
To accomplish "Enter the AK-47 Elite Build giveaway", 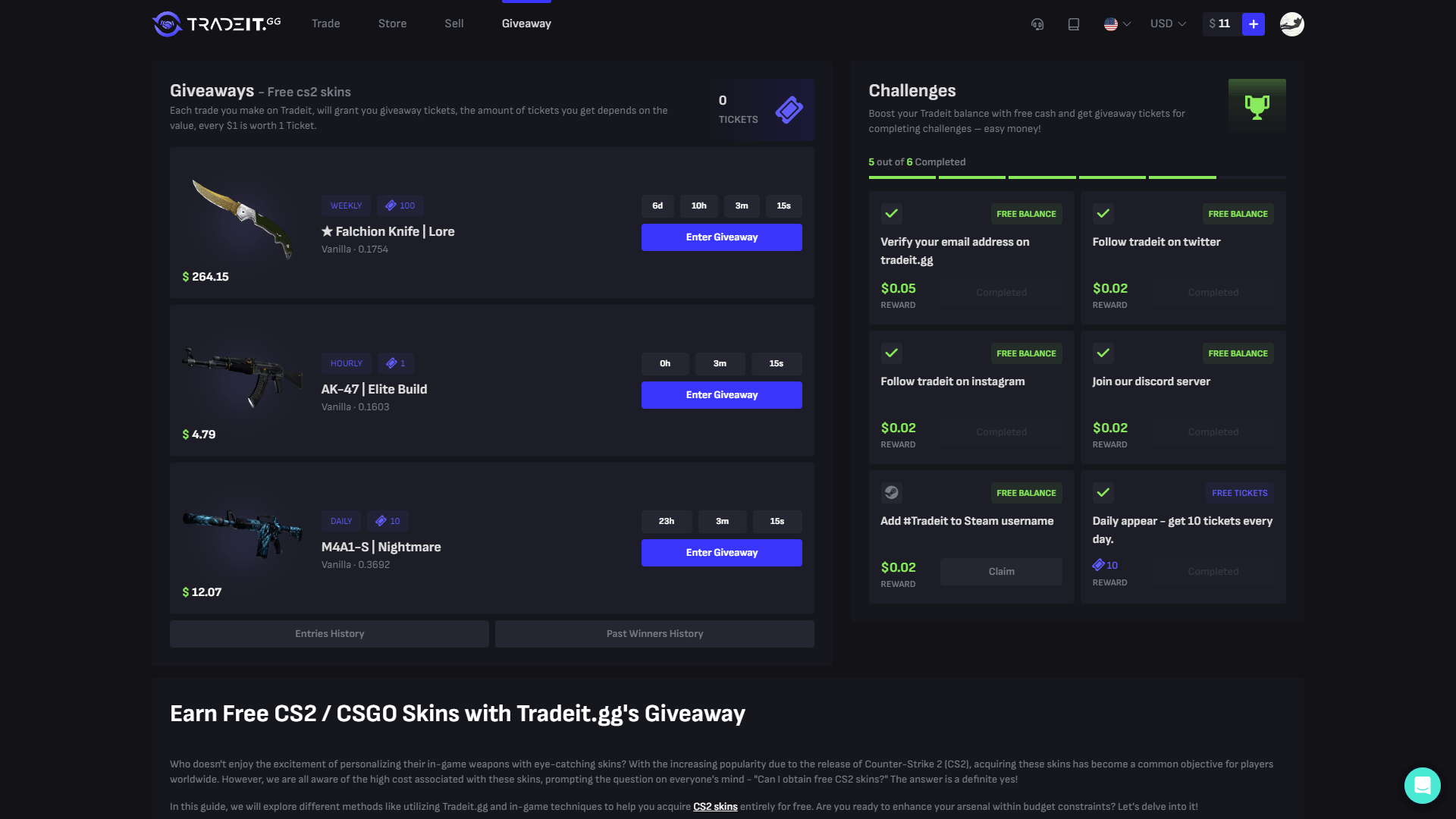I will click(x=721, y=394).
